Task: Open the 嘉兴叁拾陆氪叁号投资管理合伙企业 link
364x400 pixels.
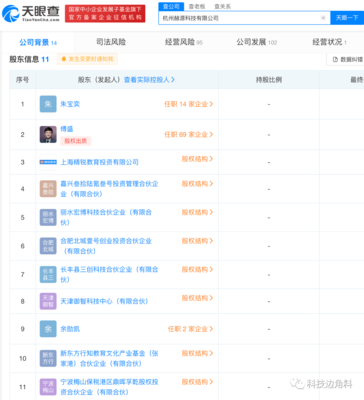Action: click(109, 189)
